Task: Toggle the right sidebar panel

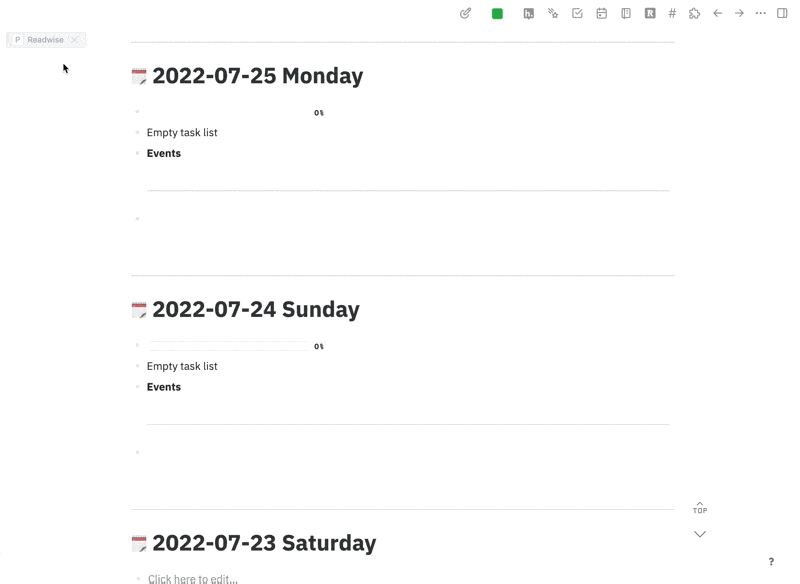Action: click(782, 13)
